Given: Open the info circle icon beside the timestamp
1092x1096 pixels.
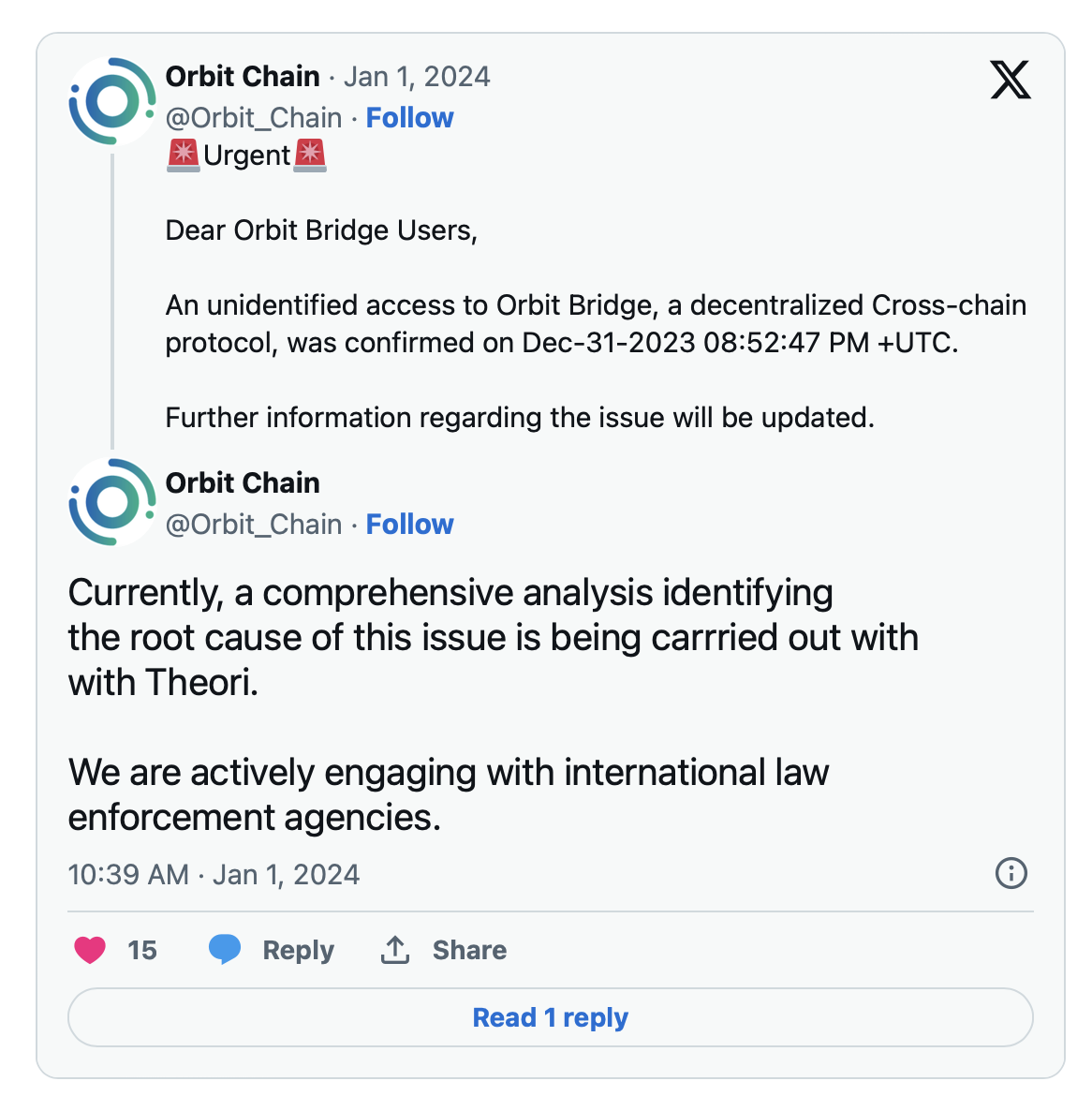Looking at the screenshot, I should pos(1011,873).
